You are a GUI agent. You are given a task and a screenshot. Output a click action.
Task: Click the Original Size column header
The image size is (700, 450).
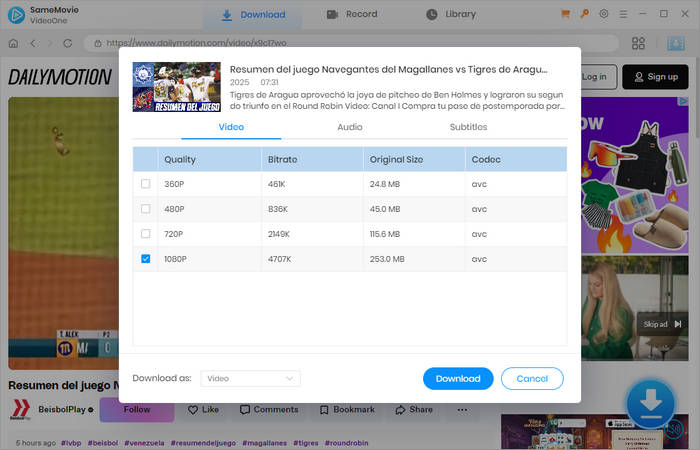click(x=414, y=159)
